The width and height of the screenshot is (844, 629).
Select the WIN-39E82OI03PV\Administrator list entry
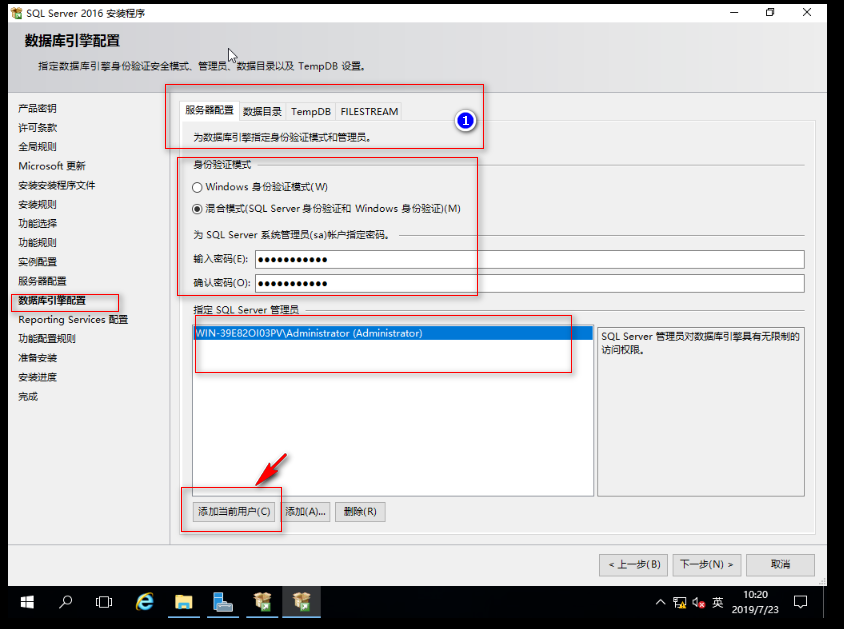pyautogui.click(x=393, y=333)
